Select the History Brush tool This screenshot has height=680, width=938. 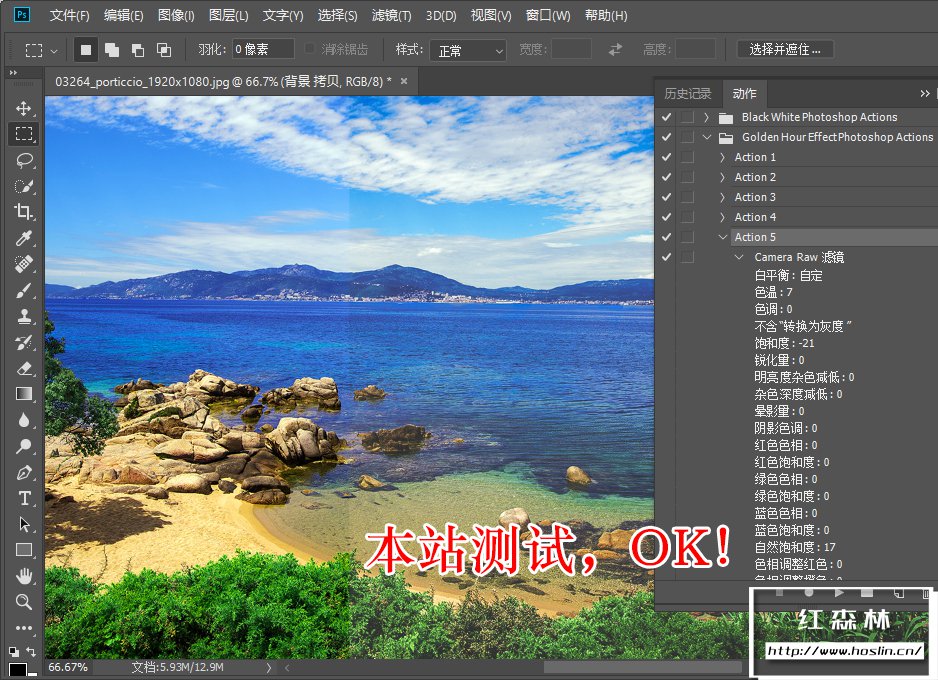click(x=24, y=343)
